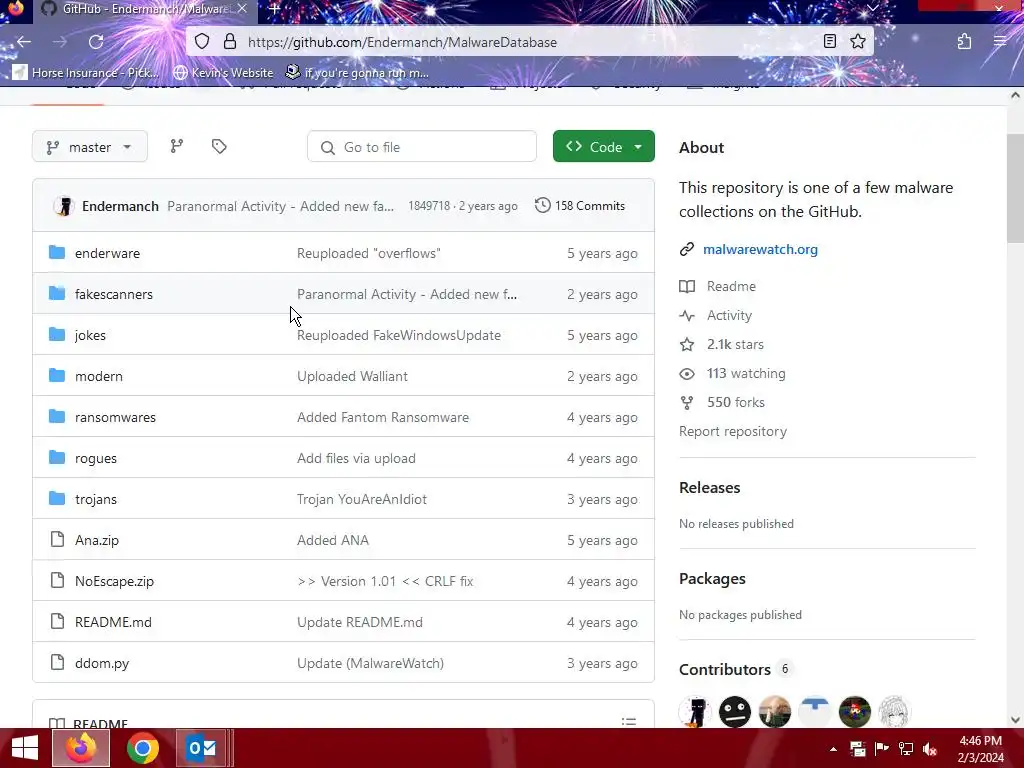Open the master branch dropdown
The image size is (1024, 768).
90,147
